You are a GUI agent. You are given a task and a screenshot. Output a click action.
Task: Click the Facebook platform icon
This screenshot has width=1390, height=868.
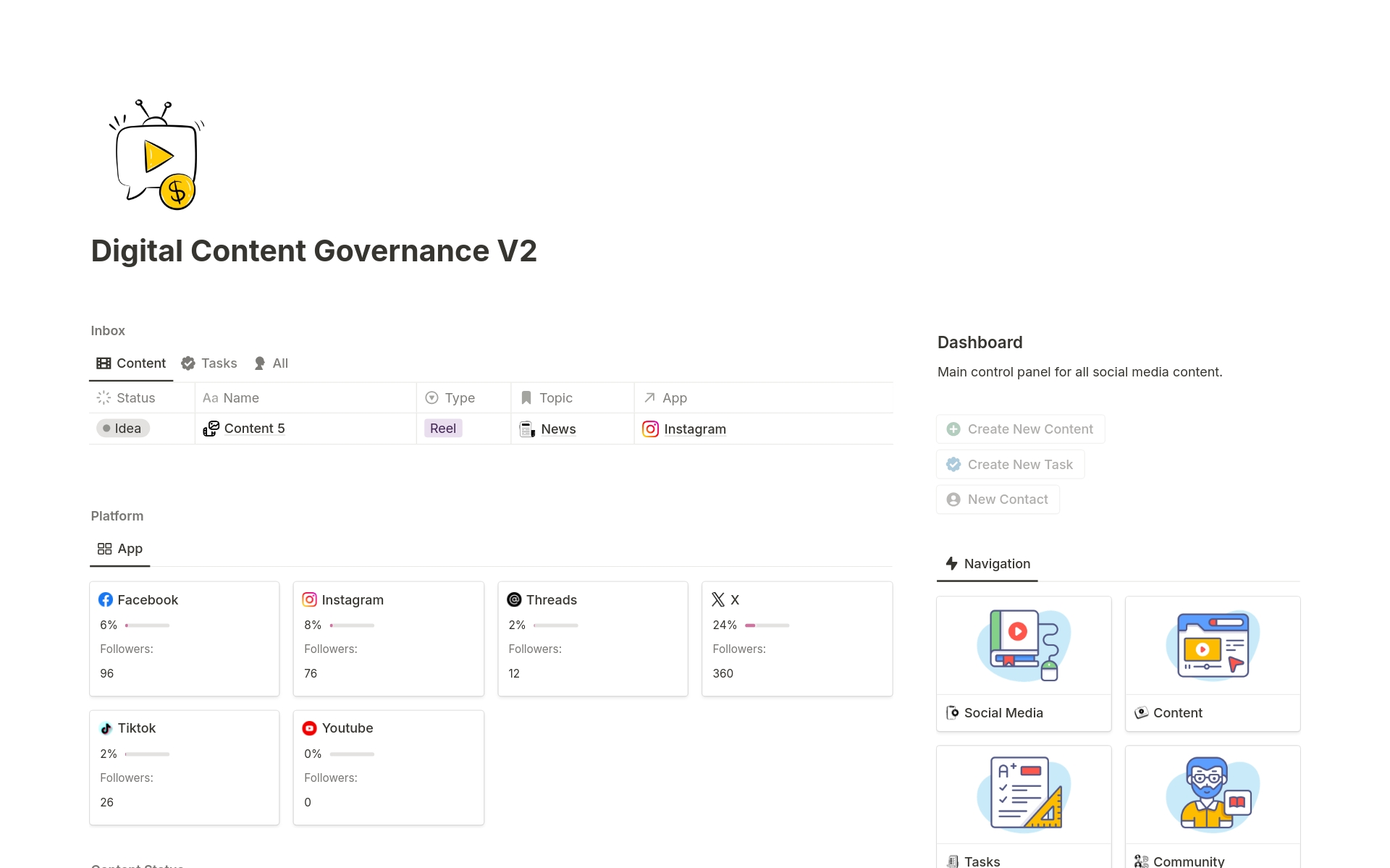click(x=106, y=599)
